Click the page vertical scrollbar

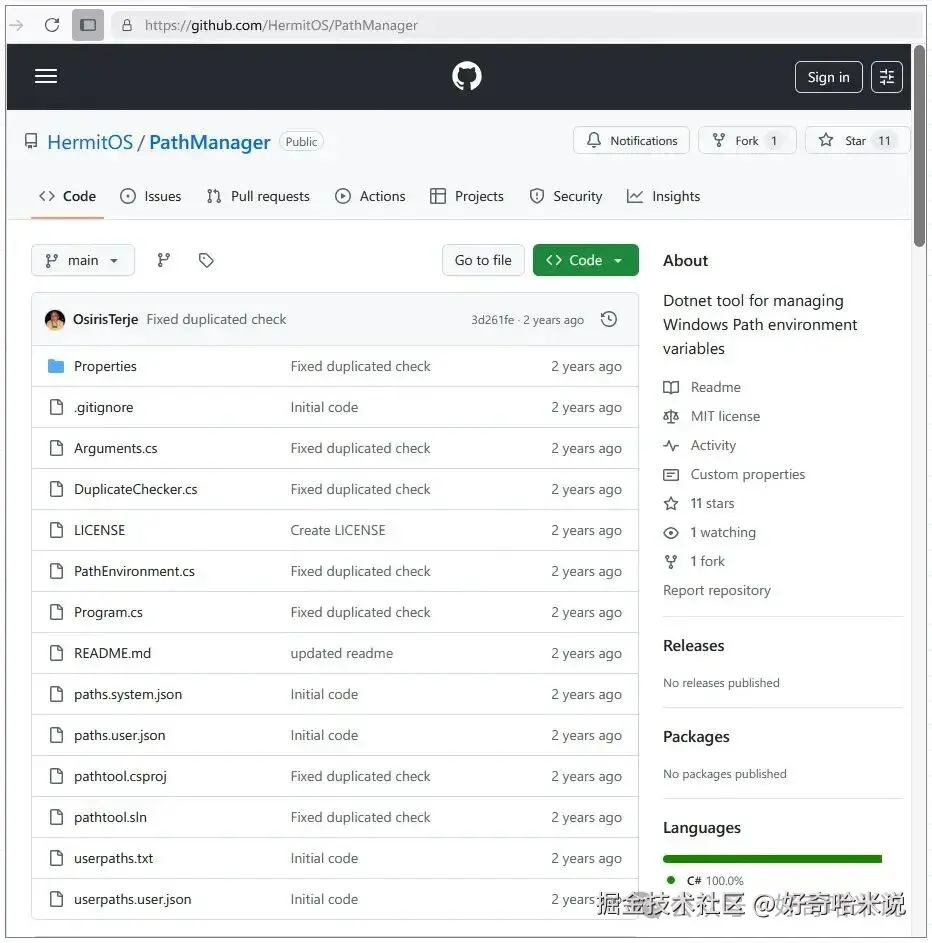(919, 146)
